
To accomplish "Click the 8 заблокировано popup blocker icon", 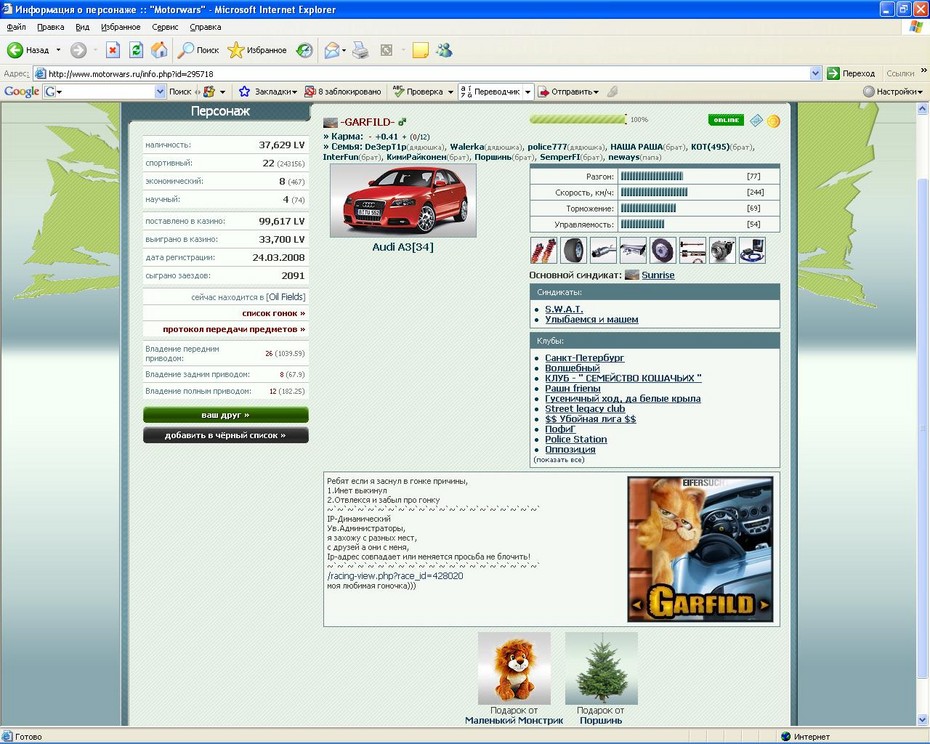I will [x=310, y=91].
